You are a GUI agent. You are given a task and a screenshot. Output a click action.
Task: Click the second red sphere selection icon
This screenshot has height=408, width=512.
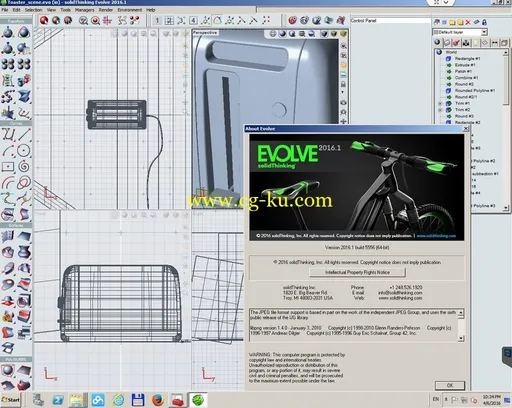point(56,21)
